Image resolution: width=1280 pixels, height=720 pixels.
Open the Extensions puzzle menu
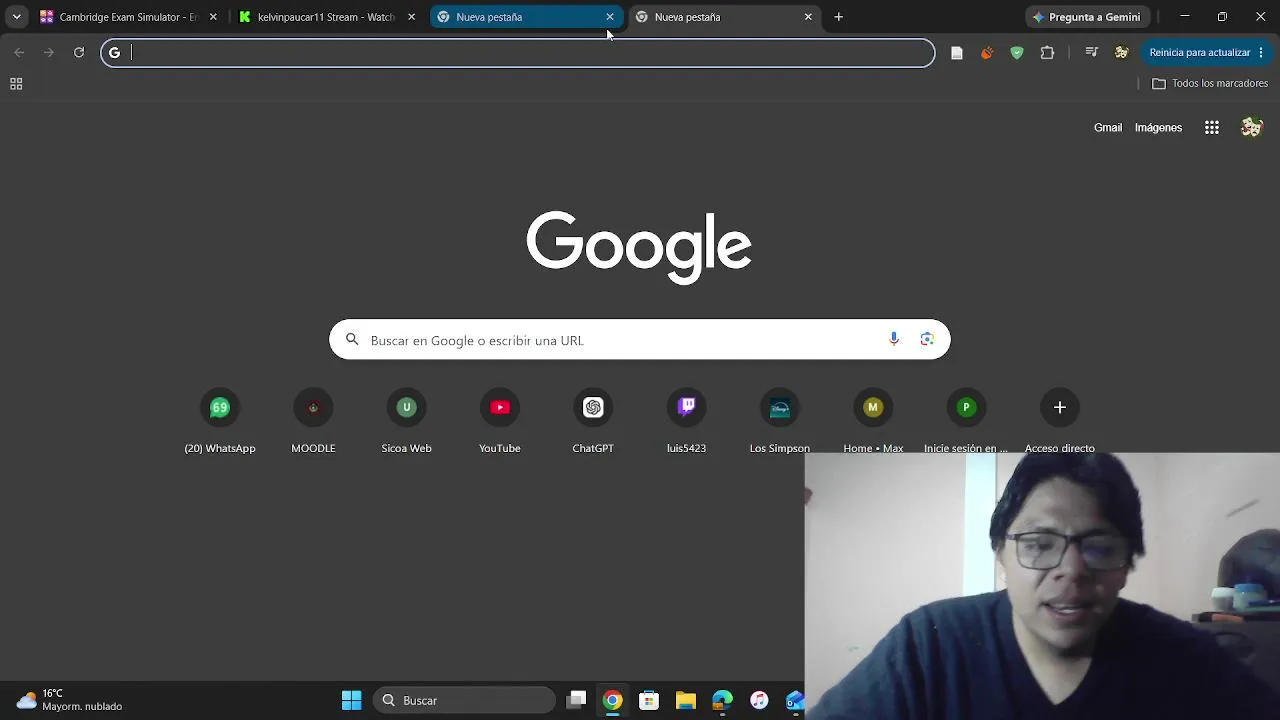1047,53
